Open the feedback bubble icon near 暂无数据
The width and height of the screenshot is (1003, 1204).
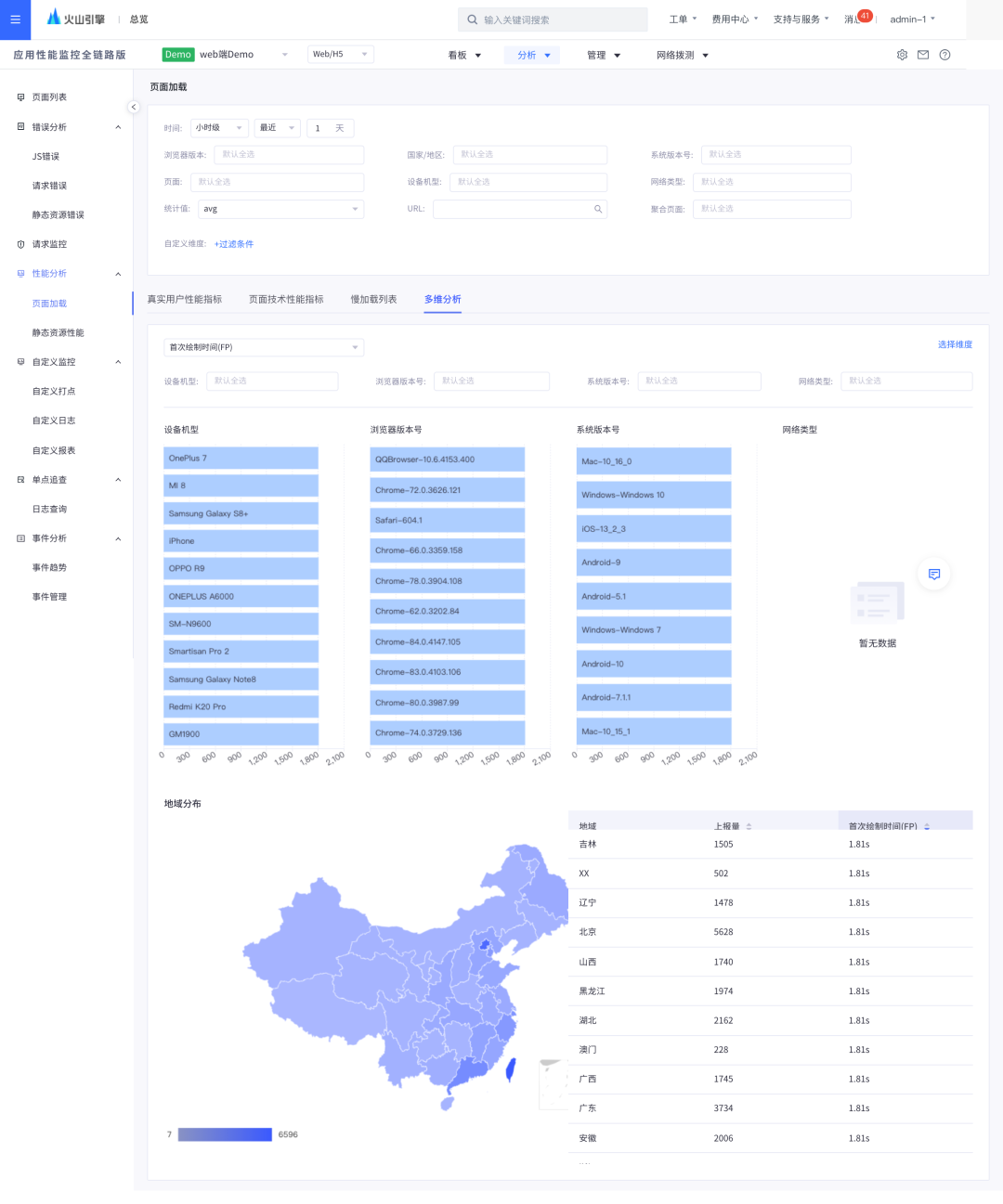(x=933, y=574)
